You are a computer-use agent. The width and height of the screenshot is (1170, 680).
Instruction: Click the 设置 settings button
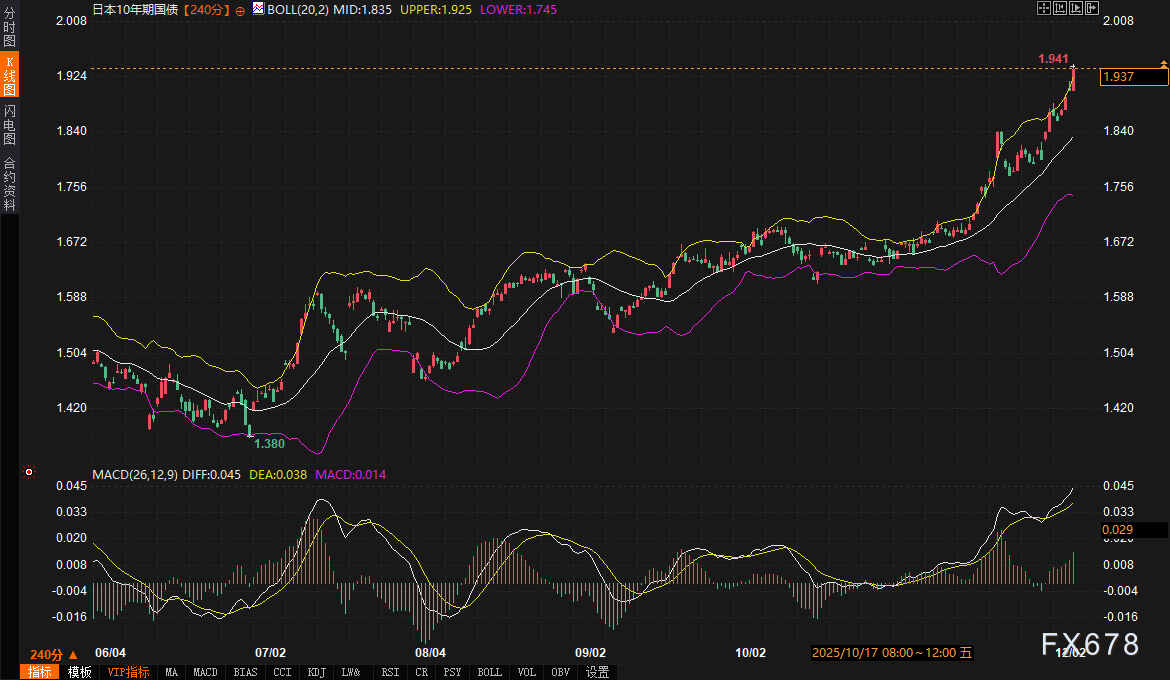pos(597,672)
